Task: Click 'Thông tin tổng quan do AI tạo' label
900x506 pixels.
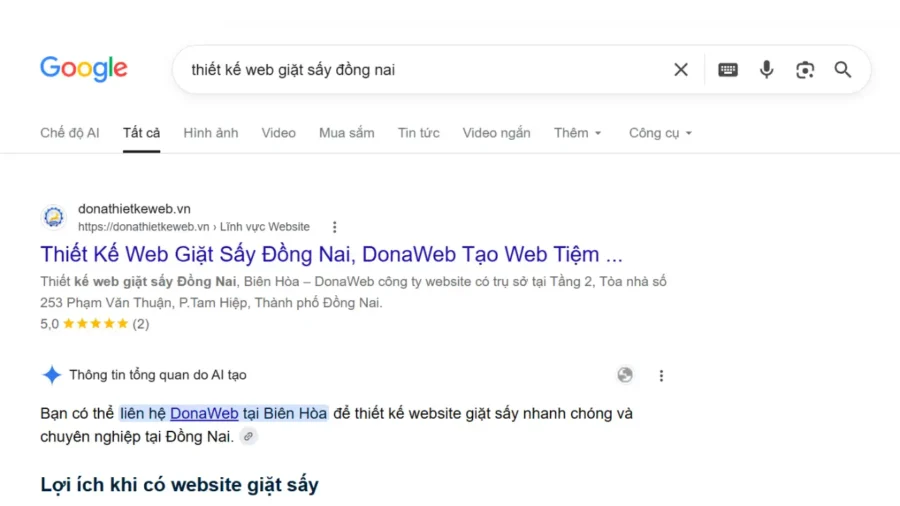Action: point(158,375)
